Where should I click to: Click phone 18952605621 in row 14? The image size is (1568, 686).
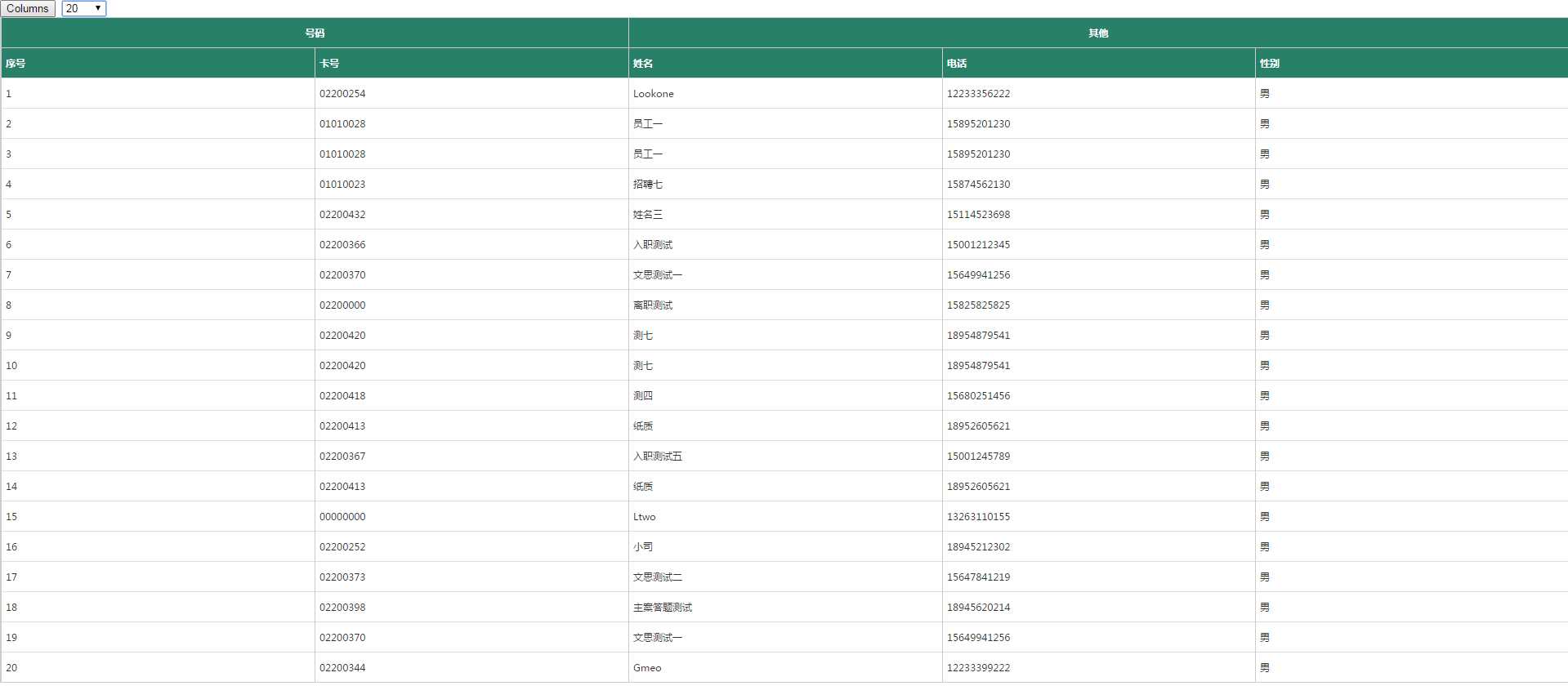[x=978, y=487]
